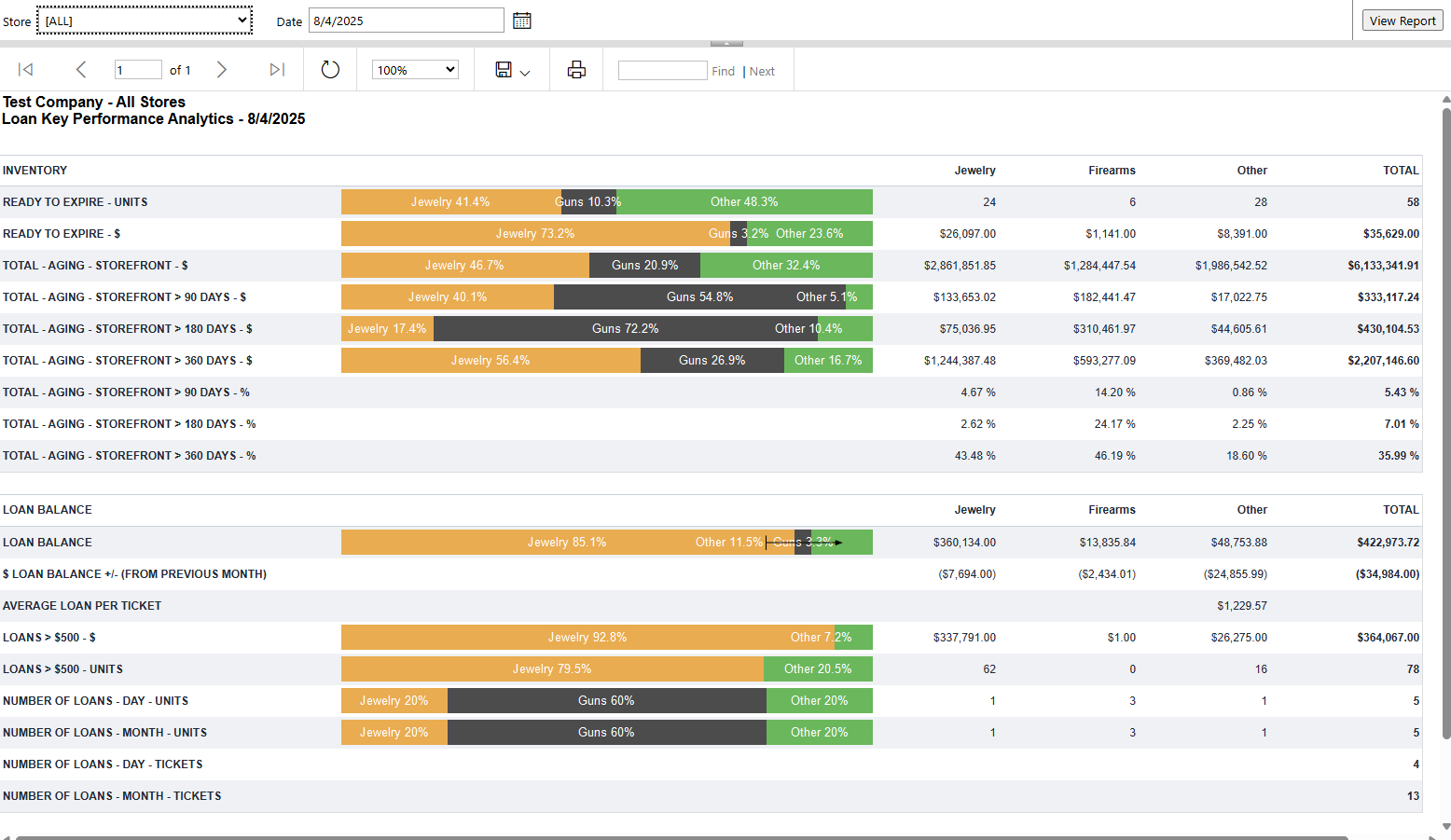
Task: Focus the find text input box
Action: 663,71
